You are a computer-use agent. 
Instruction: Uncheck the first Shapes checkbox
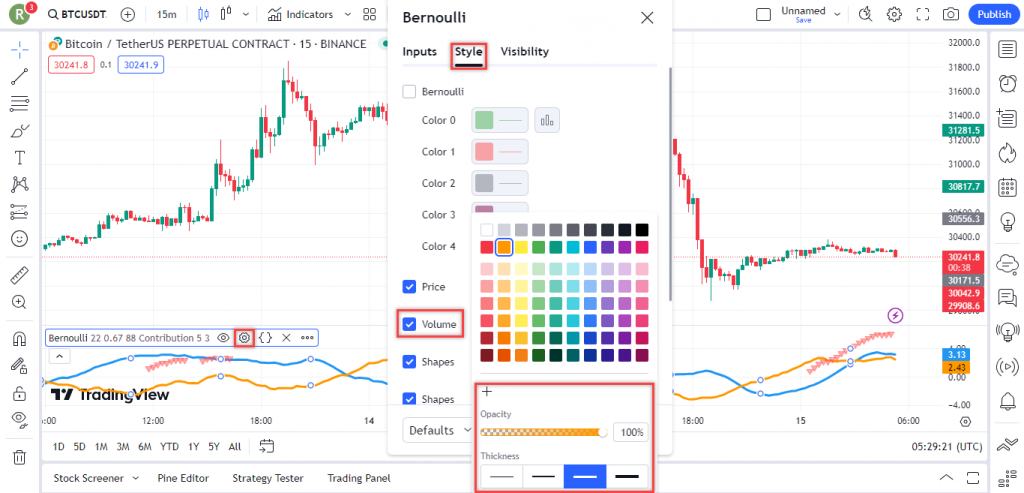(409, 362)
